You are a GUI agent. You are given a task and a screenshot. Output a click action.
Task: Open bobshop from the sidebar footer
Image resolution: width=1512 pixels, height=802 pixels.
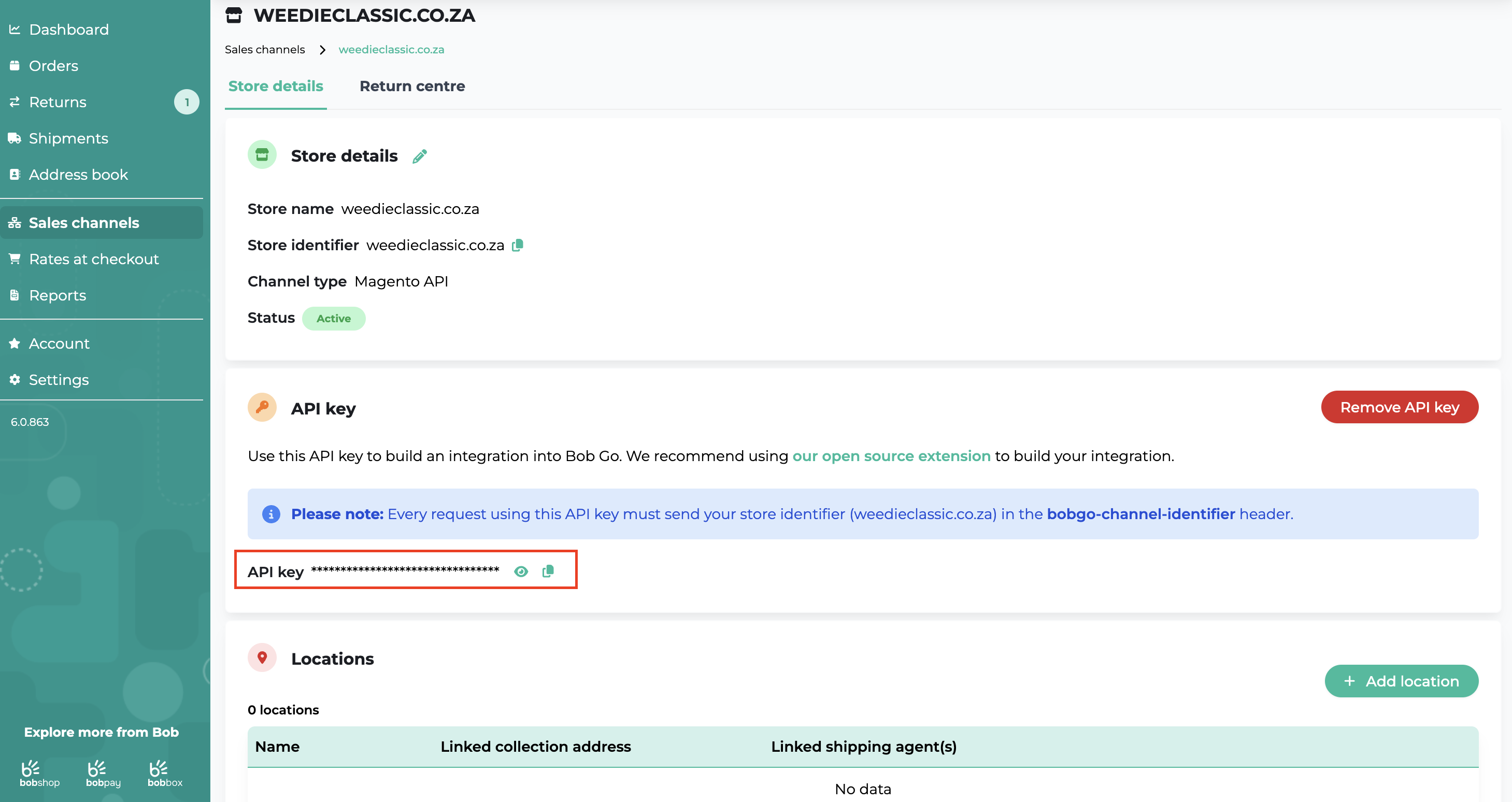click(x=39, y=775)
